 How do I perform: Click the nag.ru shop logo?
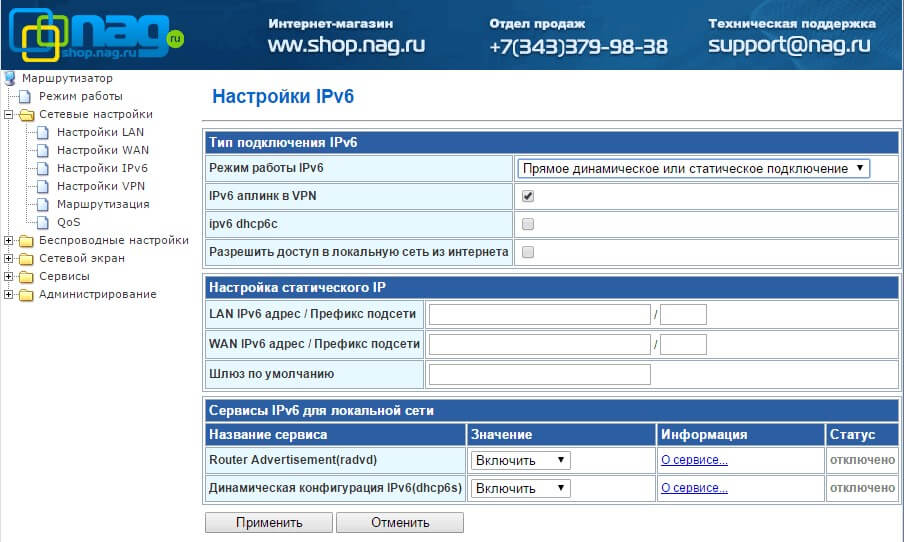pos(96,36)
